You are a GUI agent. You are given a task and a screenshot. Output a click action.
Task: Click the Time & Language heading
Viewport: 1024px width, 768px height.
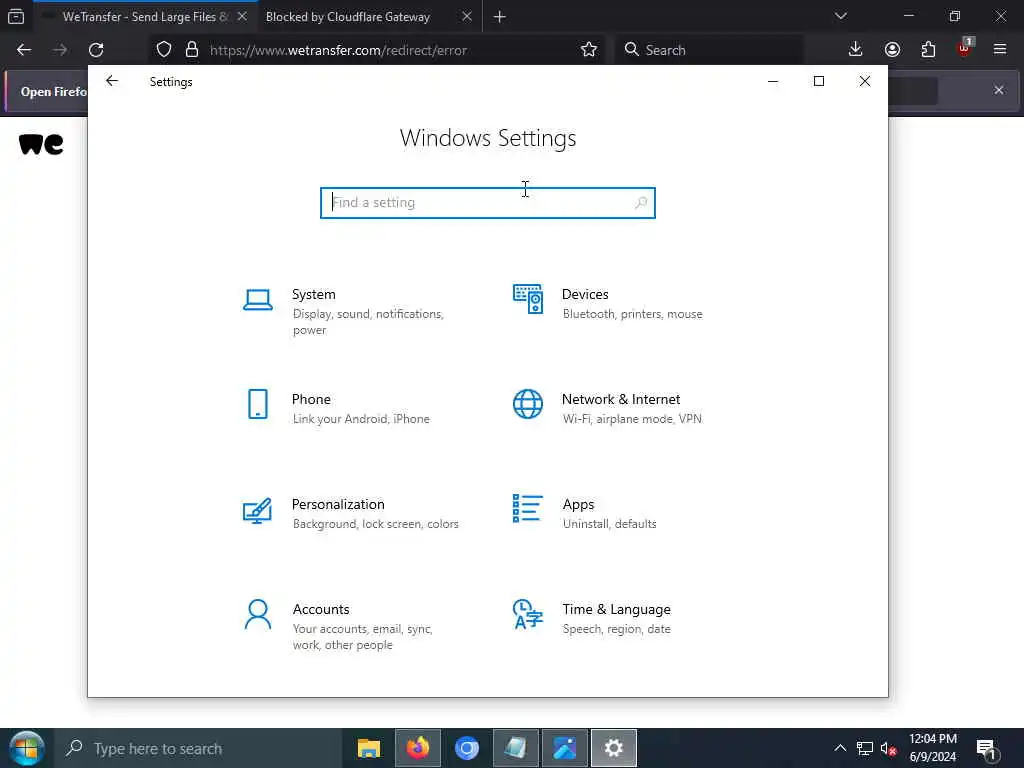coord(616,609)
